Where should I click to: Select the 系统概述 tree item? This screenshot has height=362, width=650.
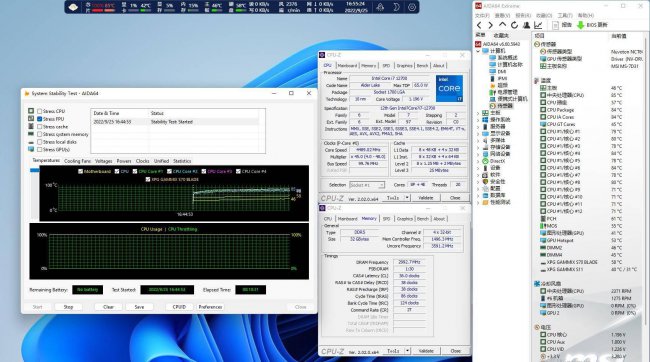tap(503, 58)
